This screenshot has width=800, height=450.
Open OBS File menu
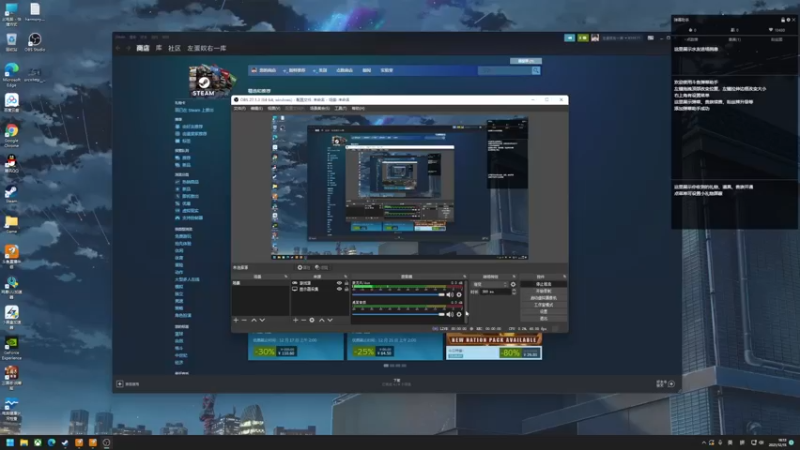click(x=239, y=109)
